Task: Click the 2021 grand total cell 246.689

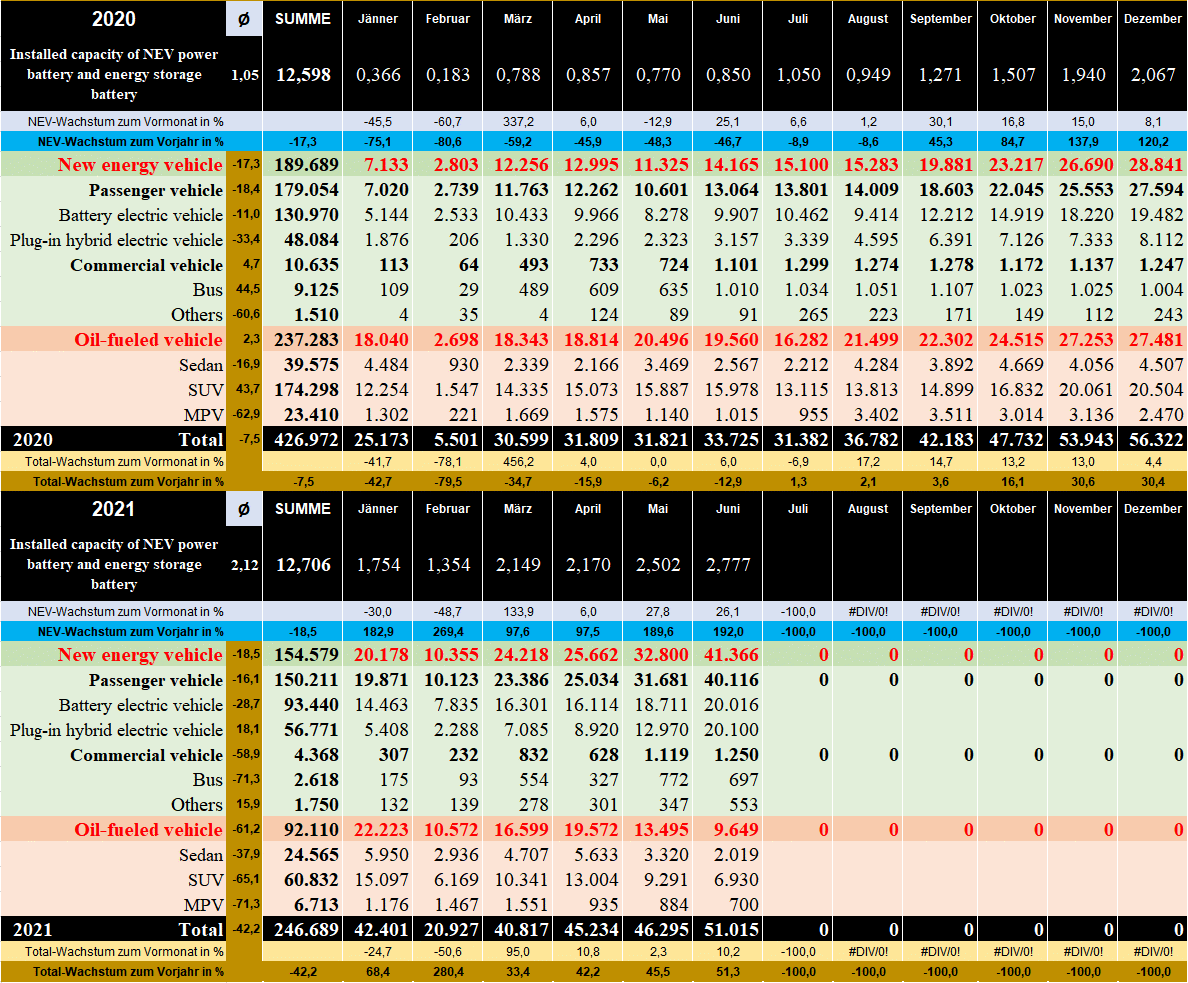Action: tap(302, 930)
